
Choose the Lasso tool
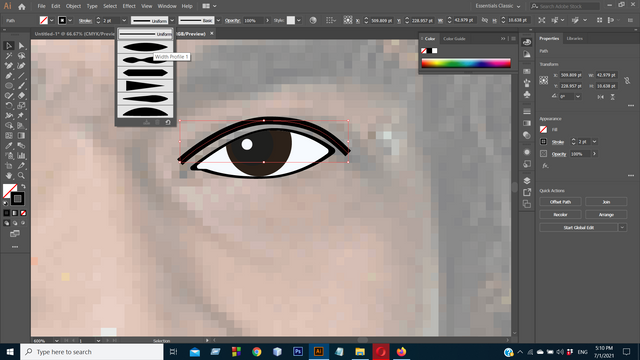tap(21, 56)
